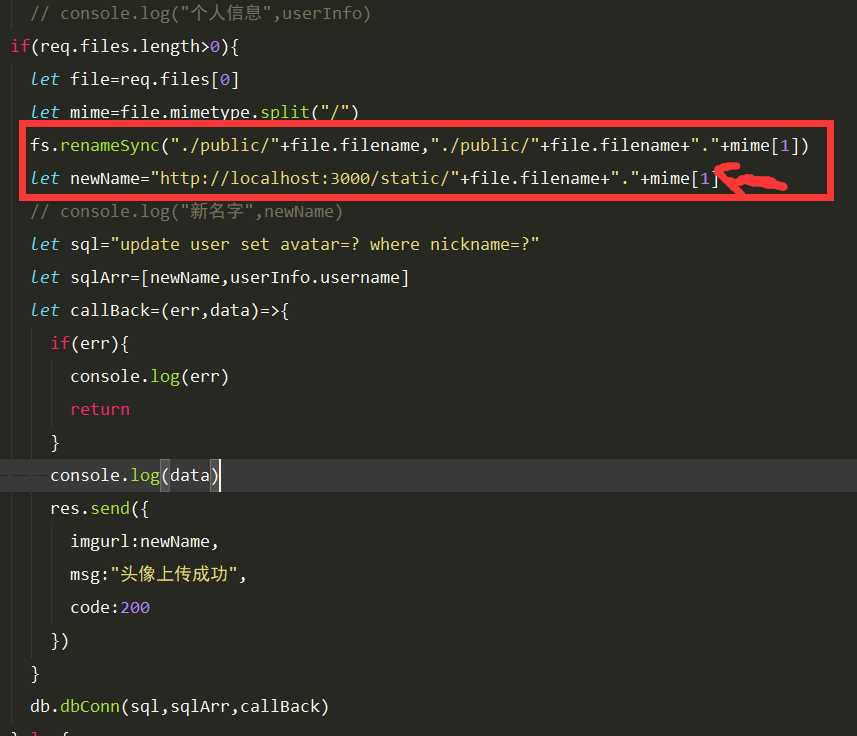Click the return keyword
Viewport: 857px width, 736px height.
(100, 409)
